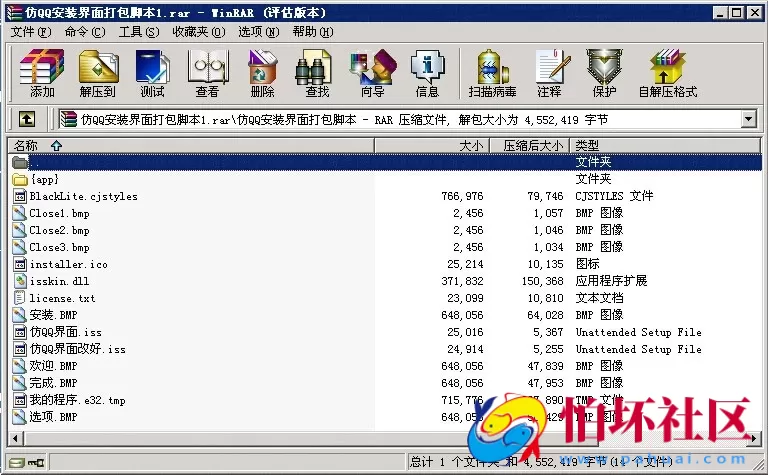Select the file 仿QQ界面改好.iss
The width and height of the screenshot is (768, 475).
tap(77, 349)
